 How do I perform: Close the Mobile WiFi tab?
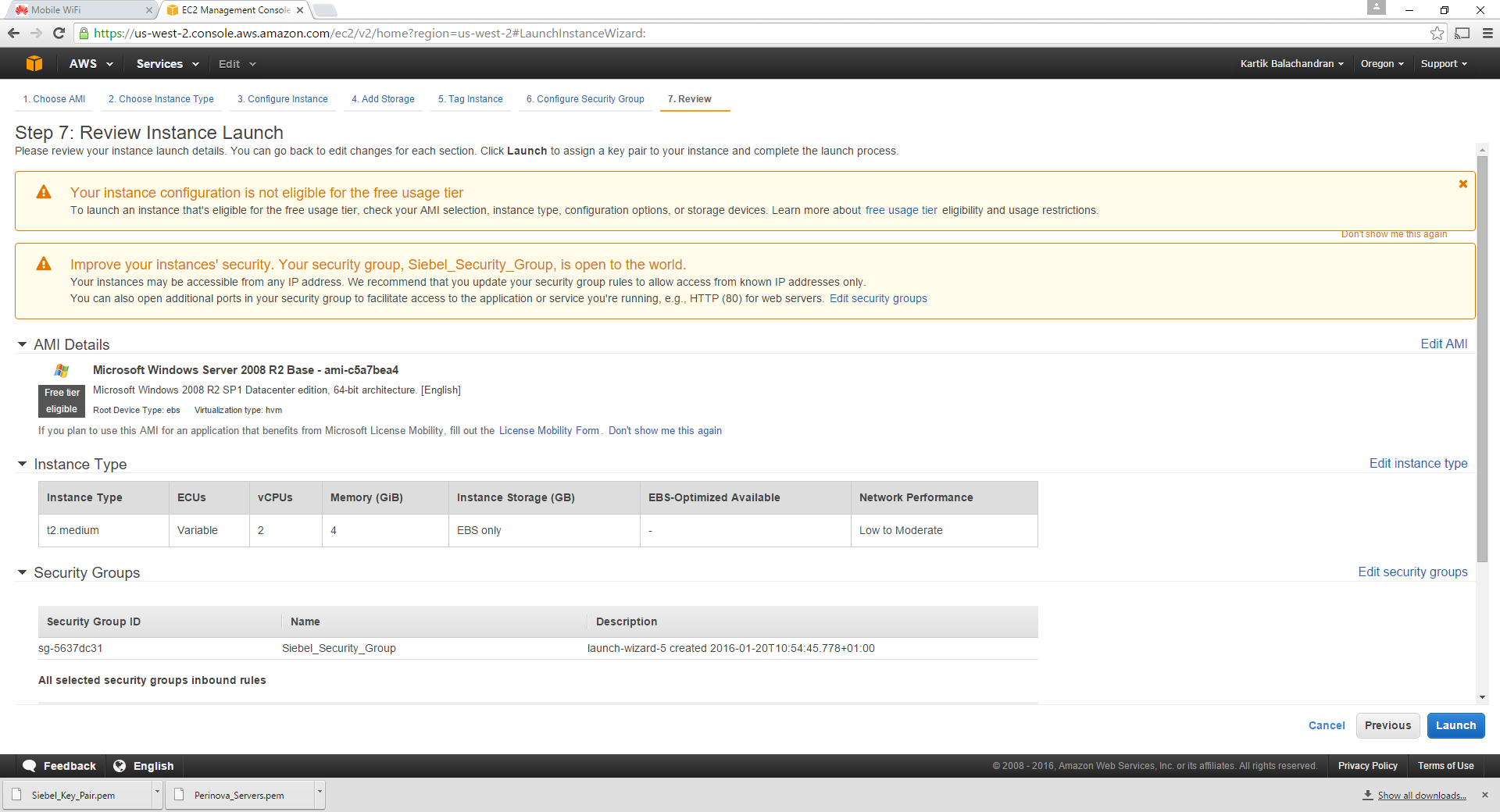point(149,10)
